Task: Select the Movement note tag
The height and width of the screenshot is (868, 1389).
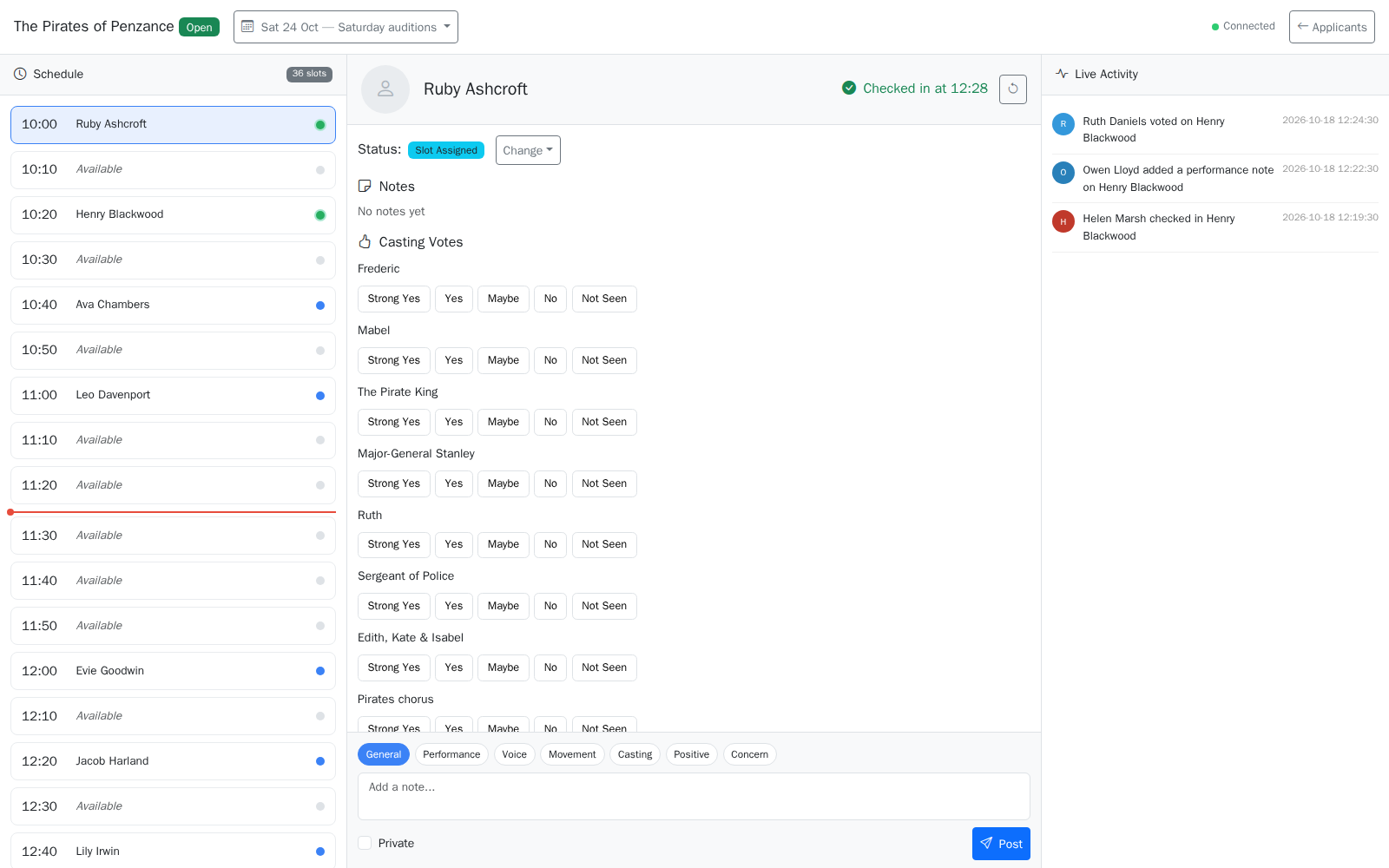Action: click(x=572, y=754)
